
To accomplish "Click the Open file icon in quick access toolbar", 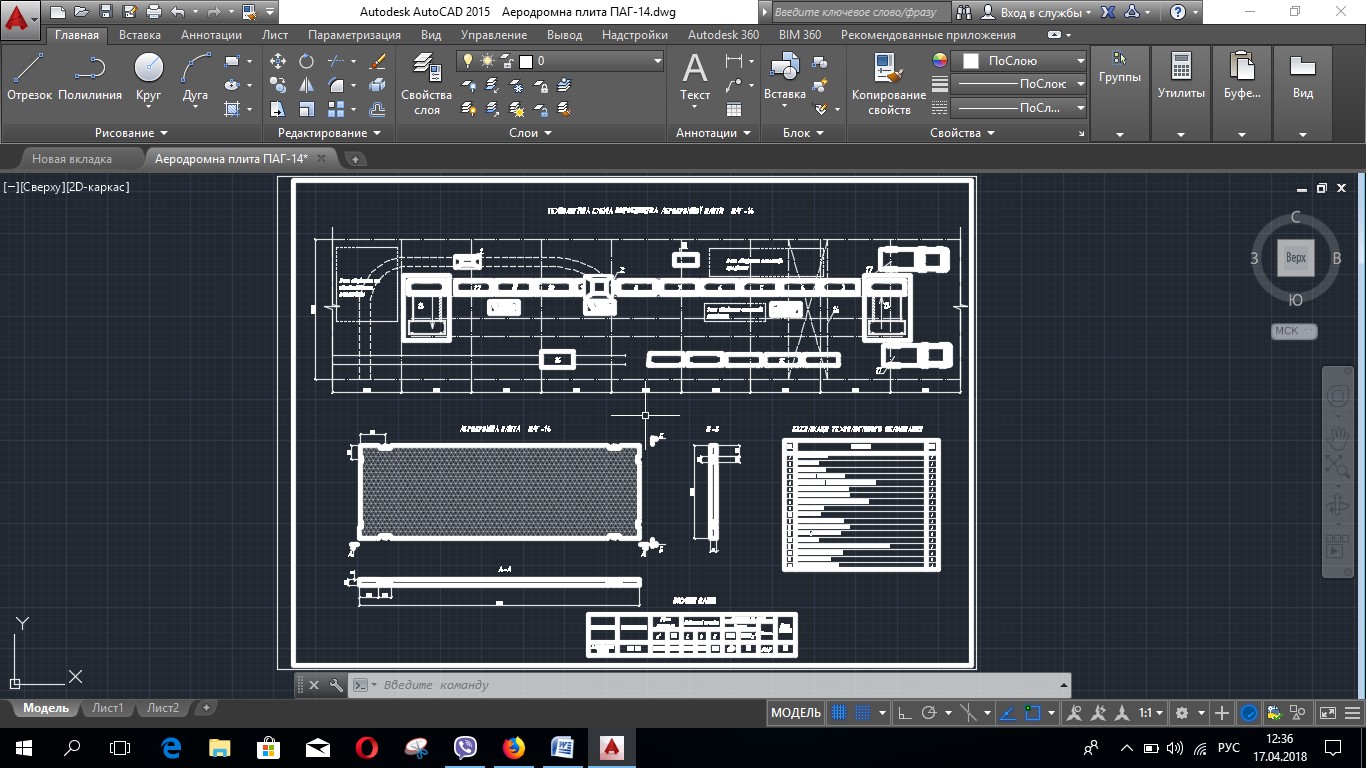I will coord(83,12).
